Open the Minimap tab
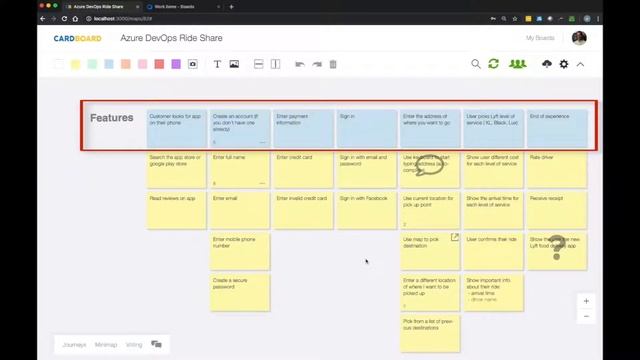Image resolution: width=640 pixels, height=360 pixels. (106, 345)
